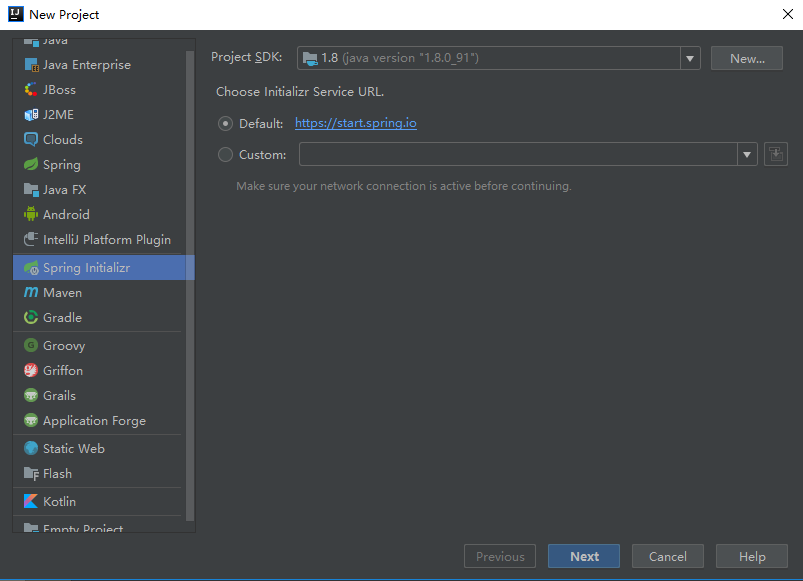Click the Custom URL input field
The height and width of the screenshot is (581, 803).
pos(518,154)
